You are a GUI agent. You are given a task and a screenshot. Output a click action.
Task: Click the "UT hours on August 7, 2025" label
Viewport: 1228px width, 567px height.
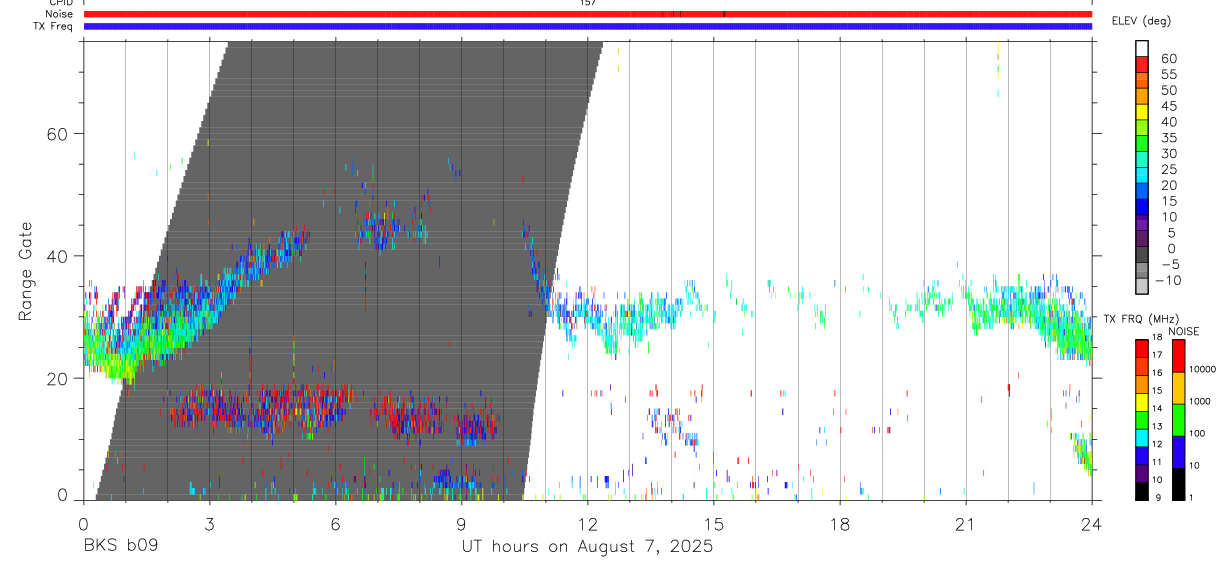pyautogui.click(x=587, y=547)
